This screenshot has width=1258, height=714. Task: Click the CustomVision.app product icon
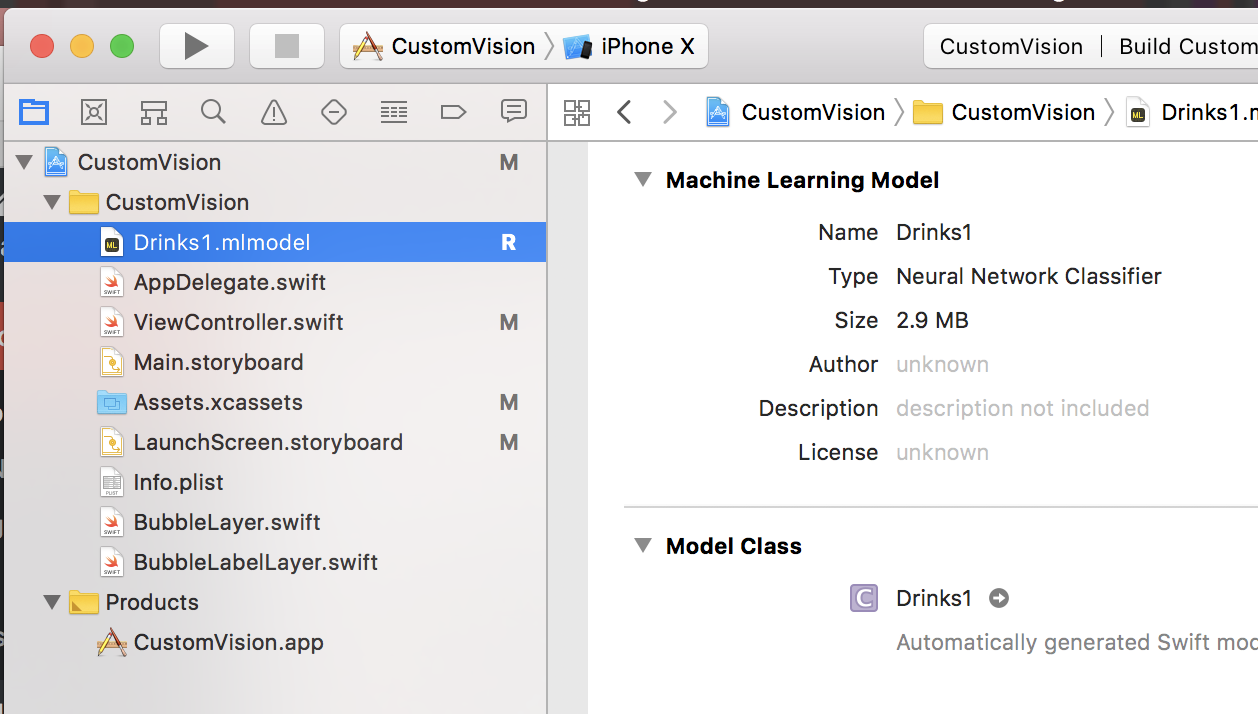tap(112, 642)
